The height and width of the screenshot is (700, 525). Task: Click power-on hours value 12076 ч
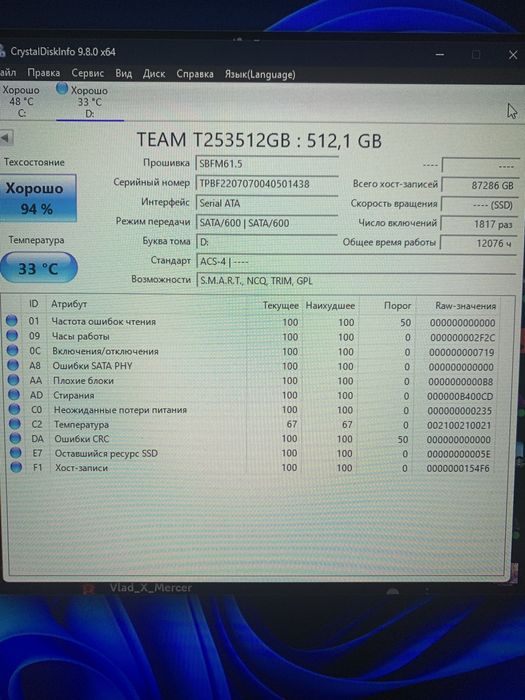pyautogui.click(x=479, y=243)
